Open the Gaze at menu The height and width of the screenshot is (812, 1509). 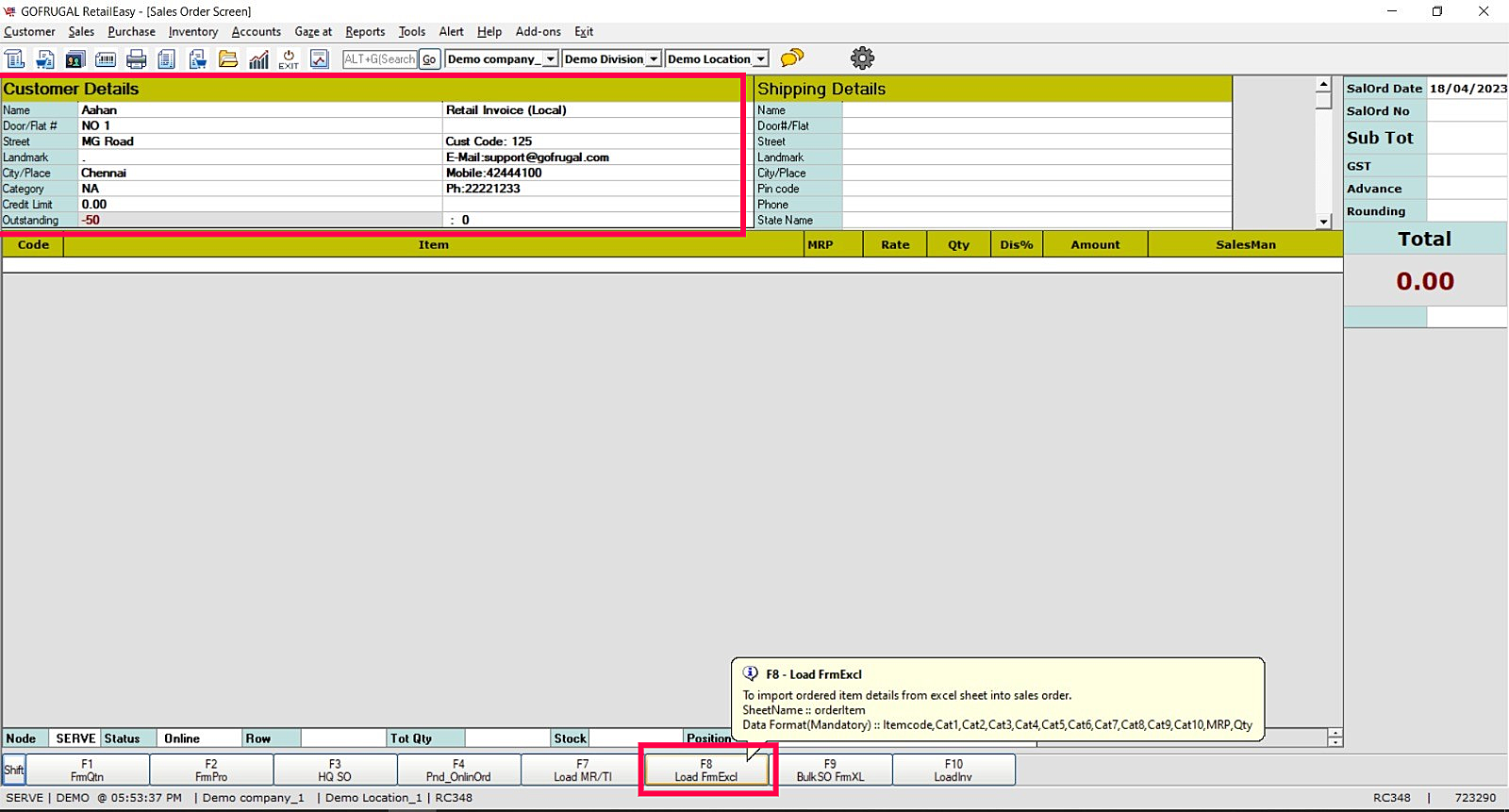313,31
